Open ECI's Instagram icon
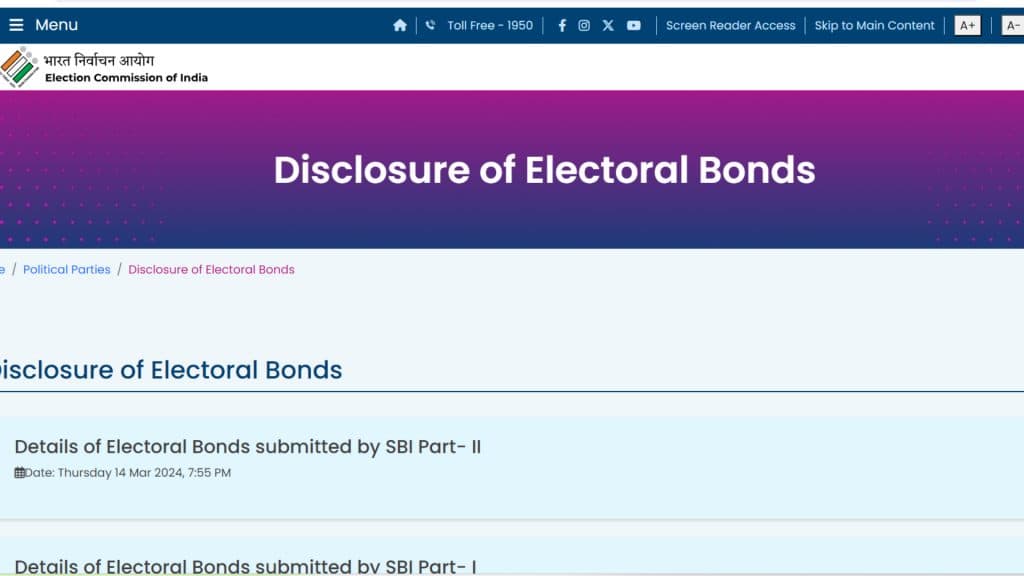Image resolution: width=1024 pixels, height=576 pixels. pos(584,25)
